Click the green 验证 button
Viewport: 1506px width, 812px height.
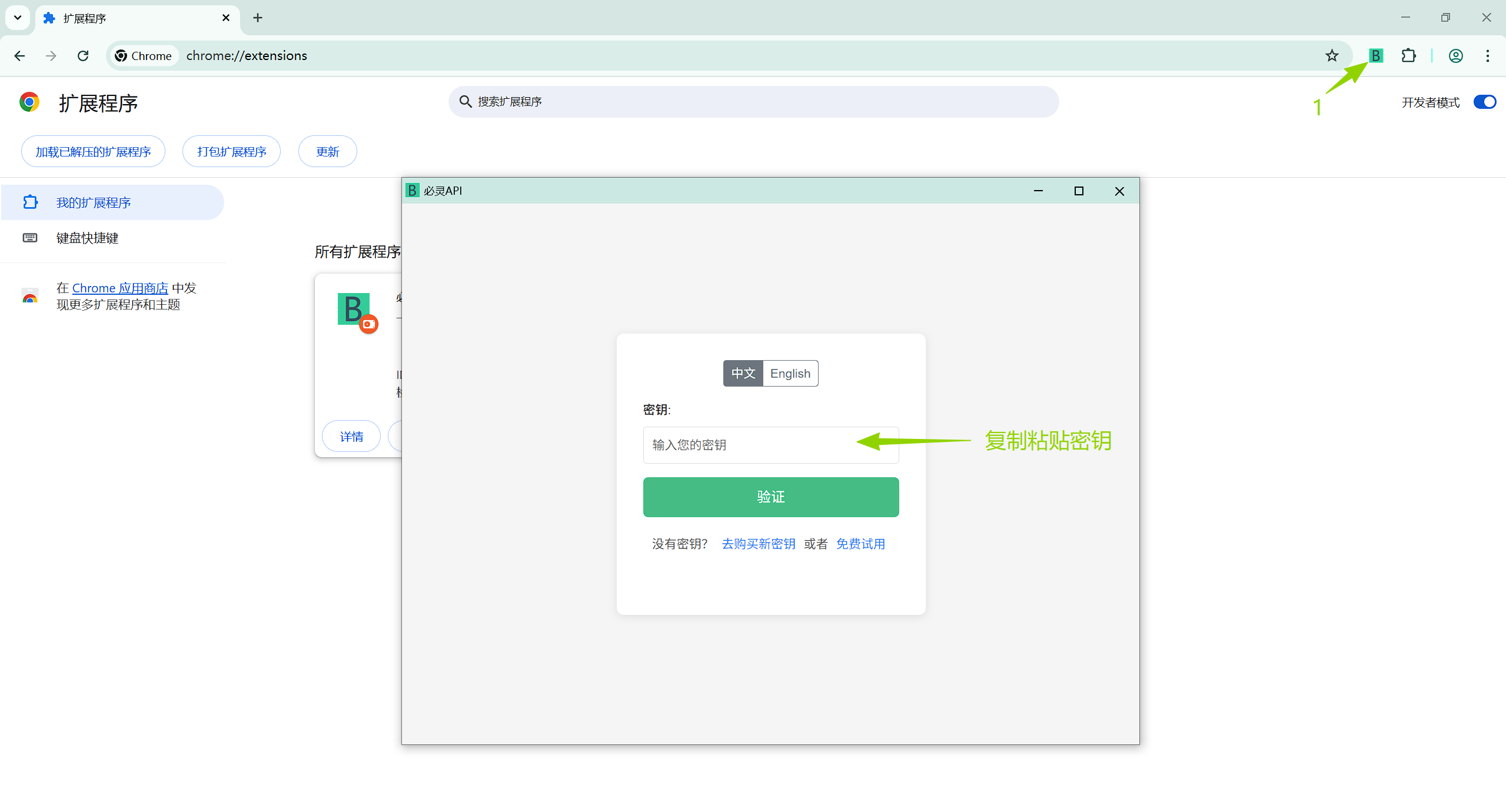pos(770,497)
